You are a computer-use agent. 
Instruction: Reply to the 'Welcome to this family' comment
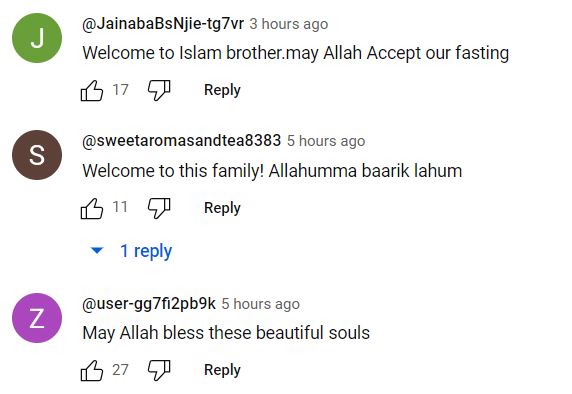point(222,208)
